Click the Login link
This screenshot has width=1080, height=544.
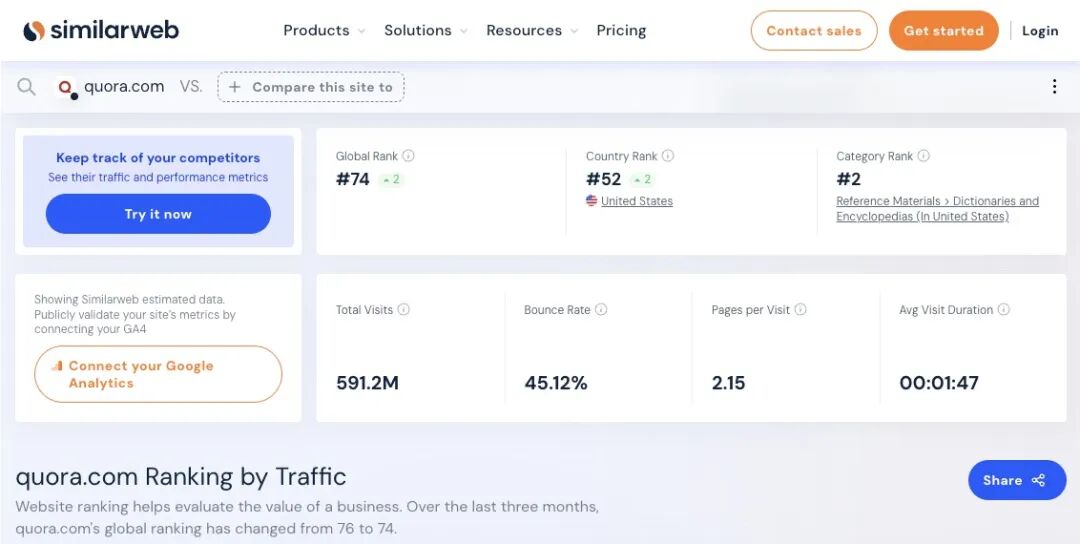tap(1040, 31)
